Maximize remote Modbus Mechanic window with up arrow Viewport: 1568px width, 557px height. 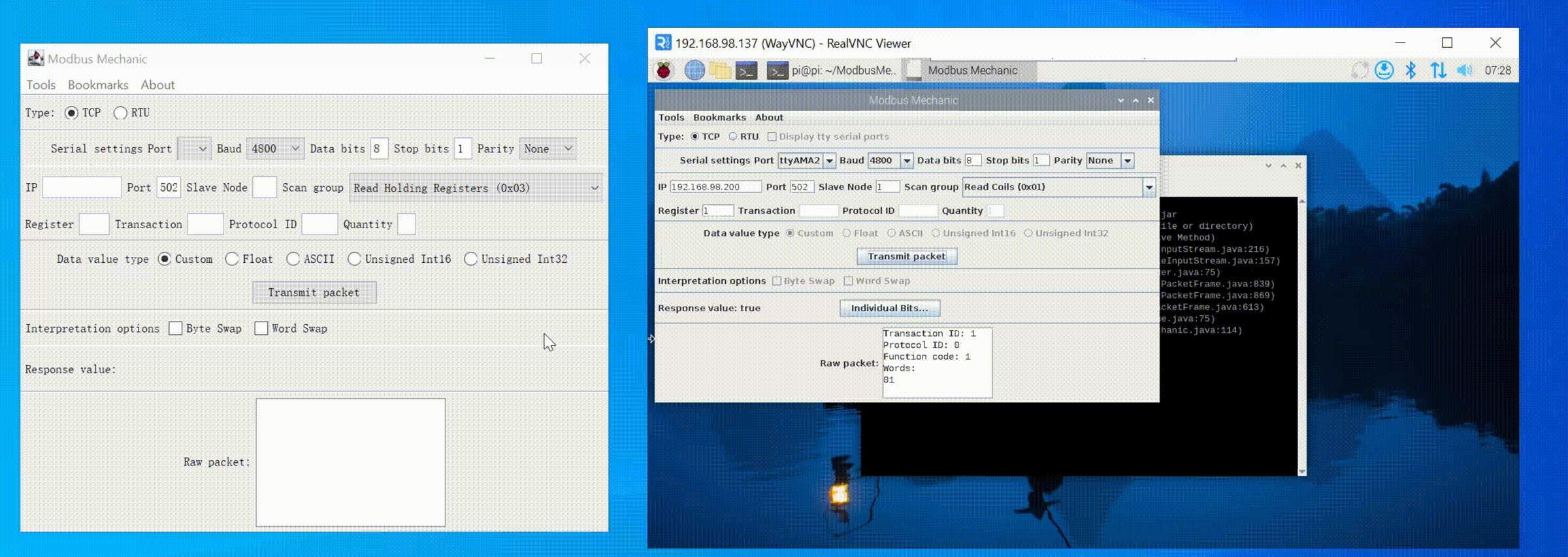[x=1135, y=100]
